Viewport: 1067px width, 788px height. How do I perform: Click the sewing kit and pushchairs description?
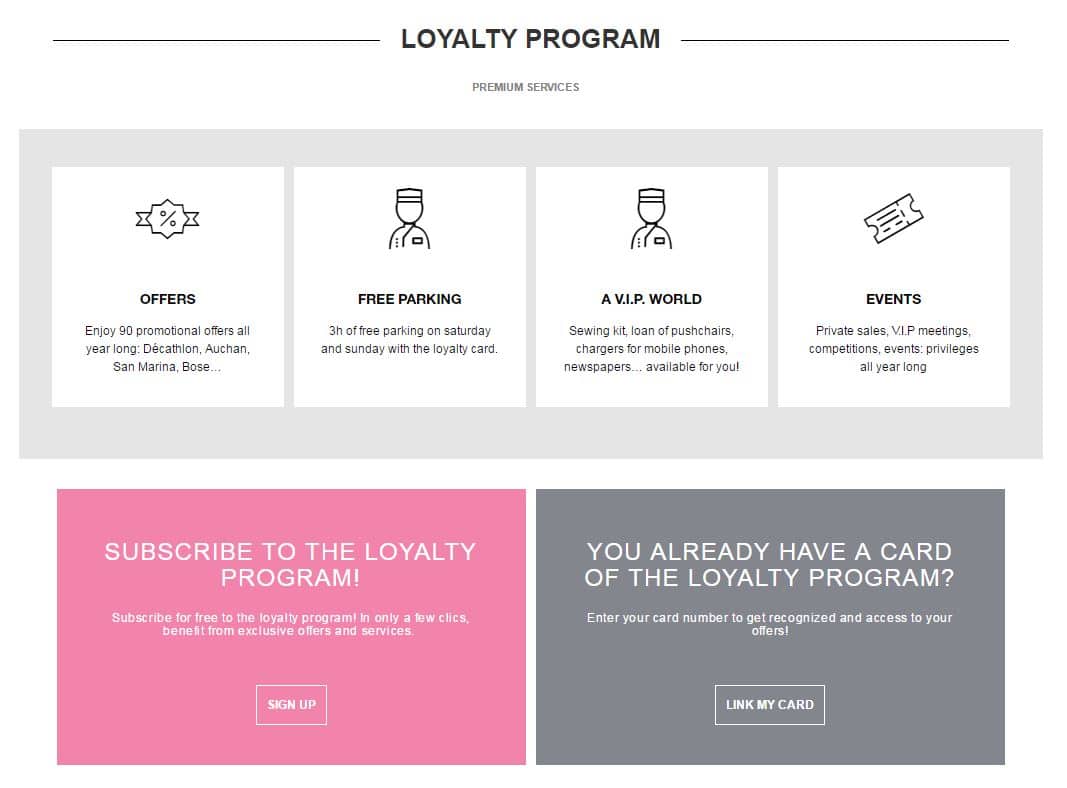click(651, 348)
